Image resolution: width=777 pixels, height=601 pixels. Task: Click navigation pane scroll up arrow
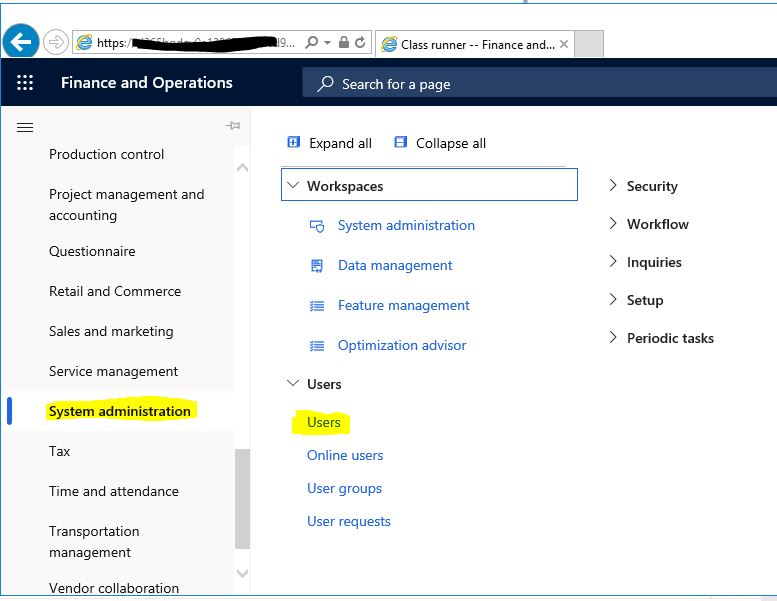[242, 168]
